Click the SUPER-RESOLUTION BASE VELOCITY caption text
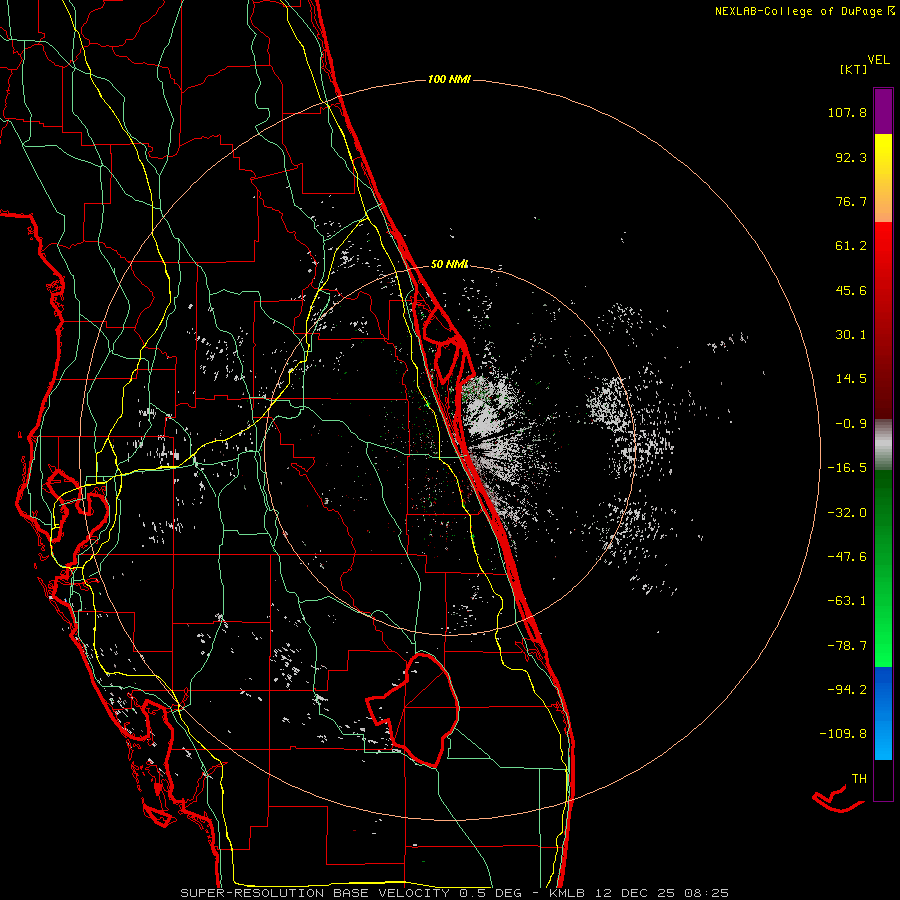The height and width of the screenshot is (900, 900). (x=315, y=893)
